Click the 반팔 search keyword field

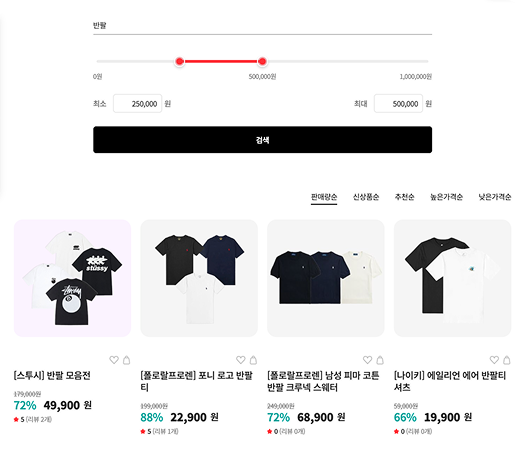point(262,26)
